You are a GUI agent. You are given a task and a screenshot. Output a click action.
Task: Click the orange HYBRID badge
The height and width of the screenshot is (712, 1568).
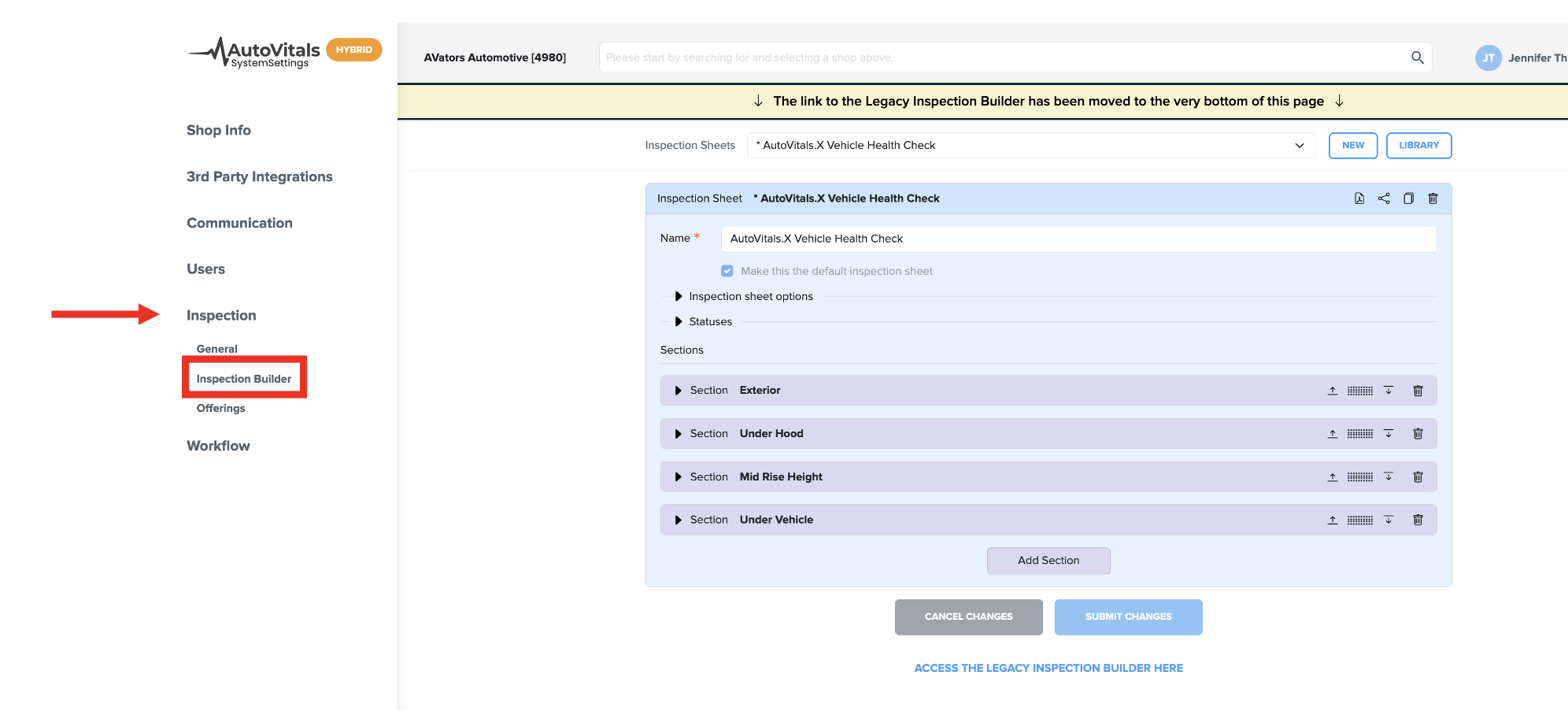pyautogui.click(x=354, y=50)
